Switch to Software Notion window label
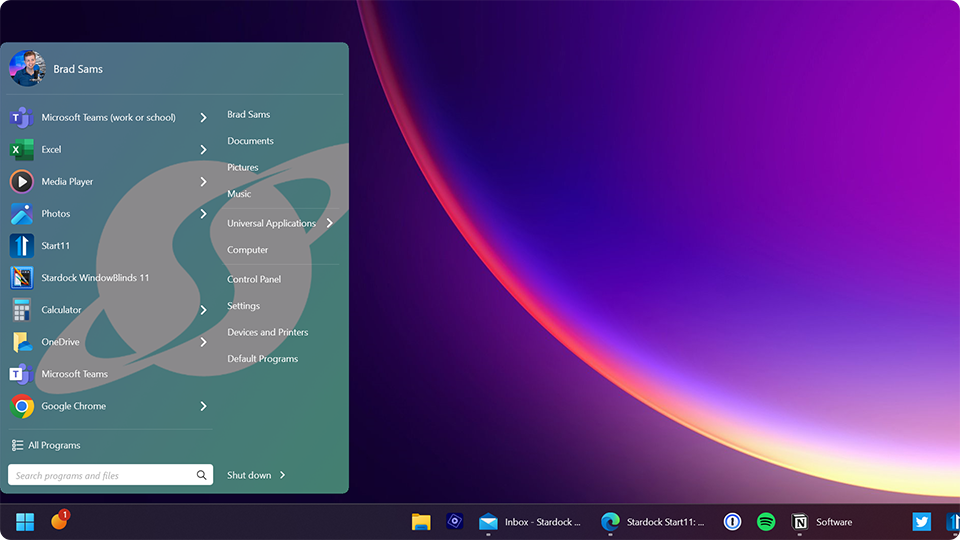 834,522
